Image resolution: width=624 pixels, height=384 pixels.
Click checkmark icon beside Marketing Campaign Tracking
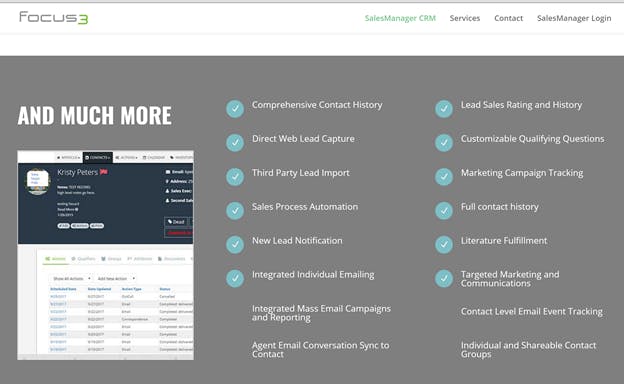click(444, 177)
